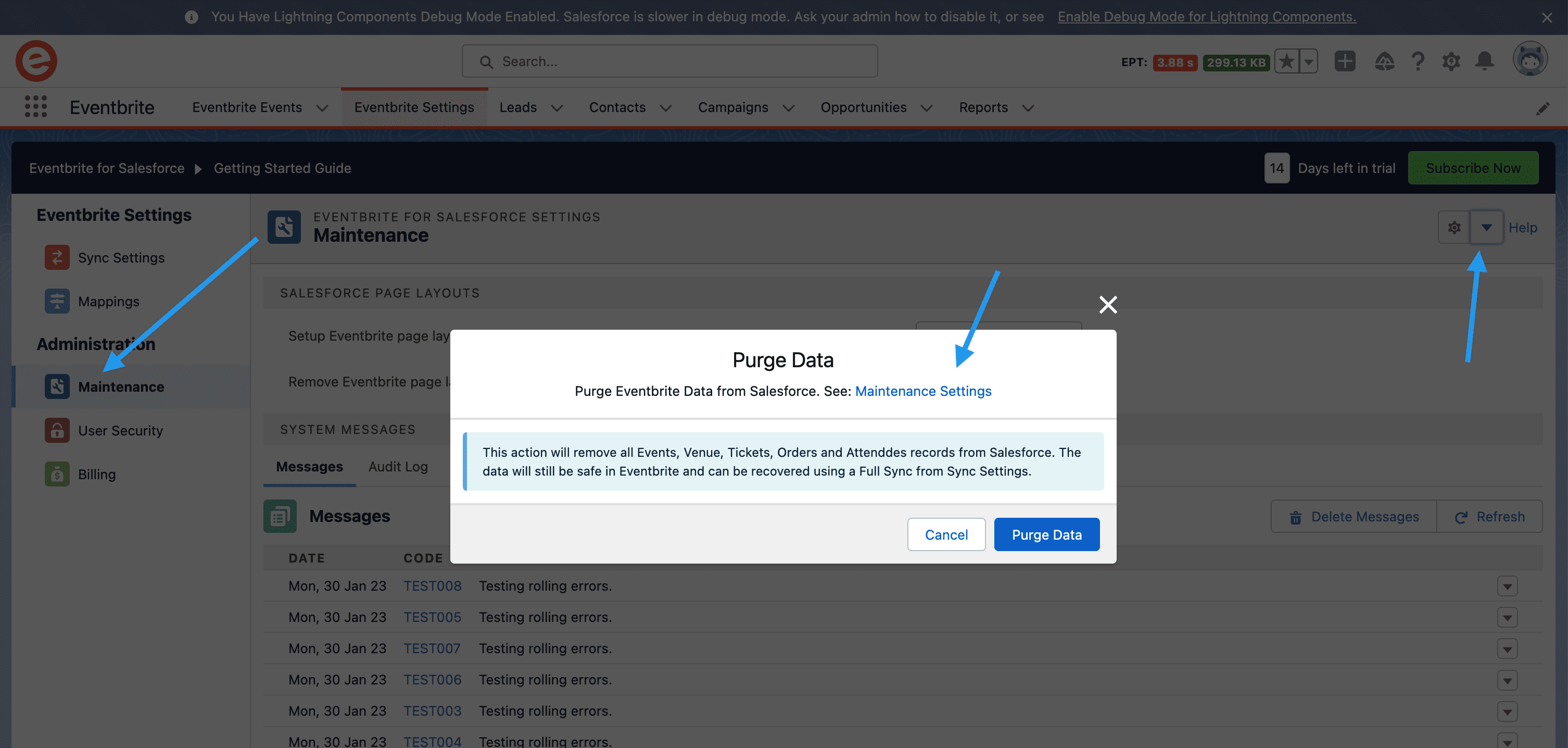Open the TEST008 message code
Screen dimensions: 1568x748
tap(432, 586)
